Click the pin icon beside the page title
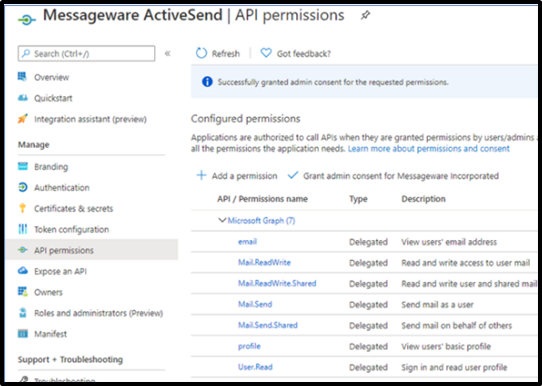Viewport: 542px width, 386px height. click(x=365, y=15)
